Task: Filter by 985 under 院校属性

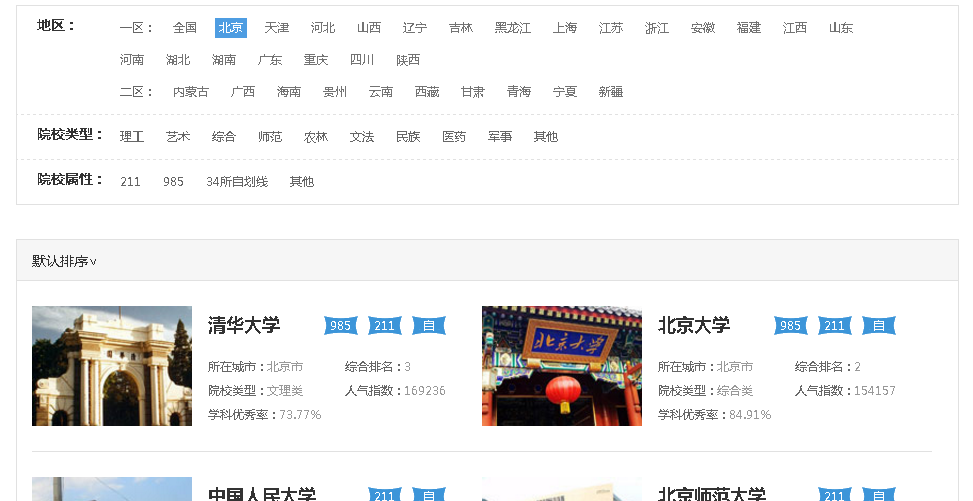Action: click(x=173, y=181)
